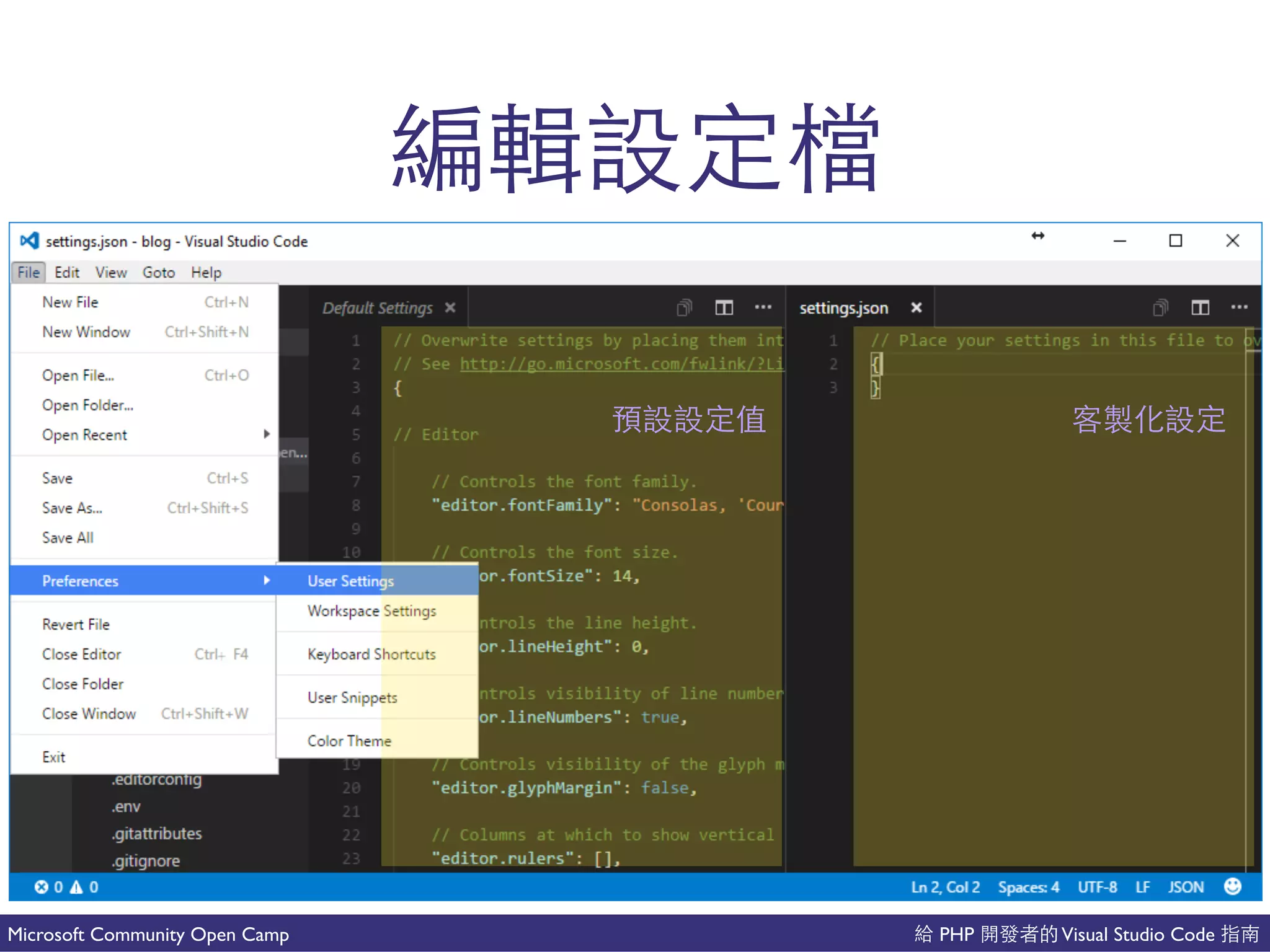Viewport: 1270px width, 952px height.
Task: Expand the Open Recent submenu arrow
Action: (267, 434)
